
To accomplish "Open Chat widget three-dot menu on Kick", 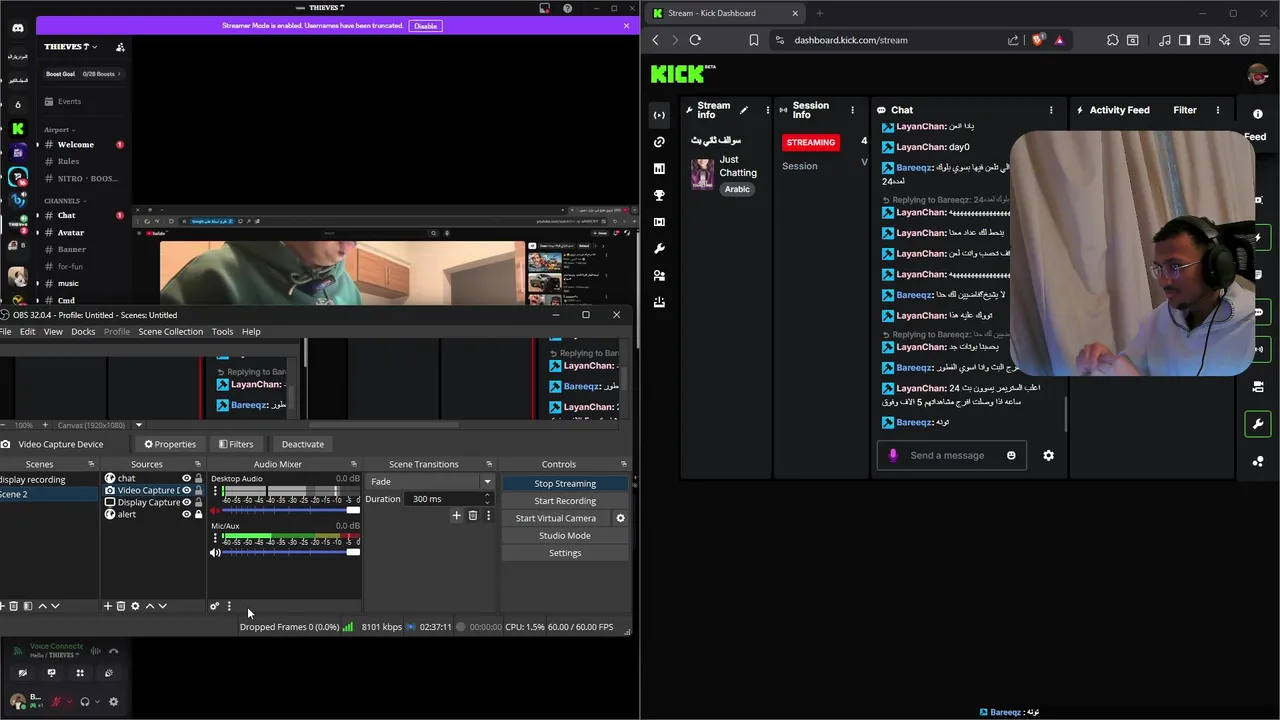I will tap(1051, 110).
